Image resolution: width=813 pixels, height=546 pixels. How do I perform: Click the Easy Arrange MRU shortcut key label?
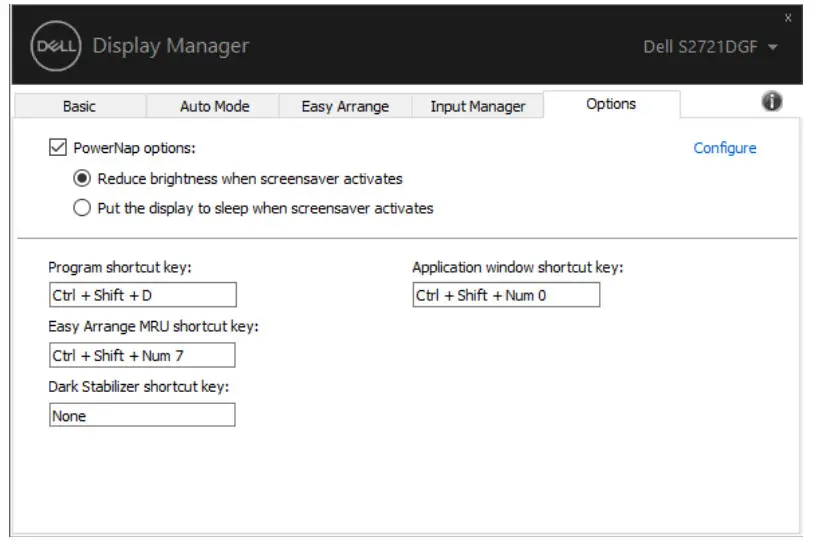pos(153,326)
